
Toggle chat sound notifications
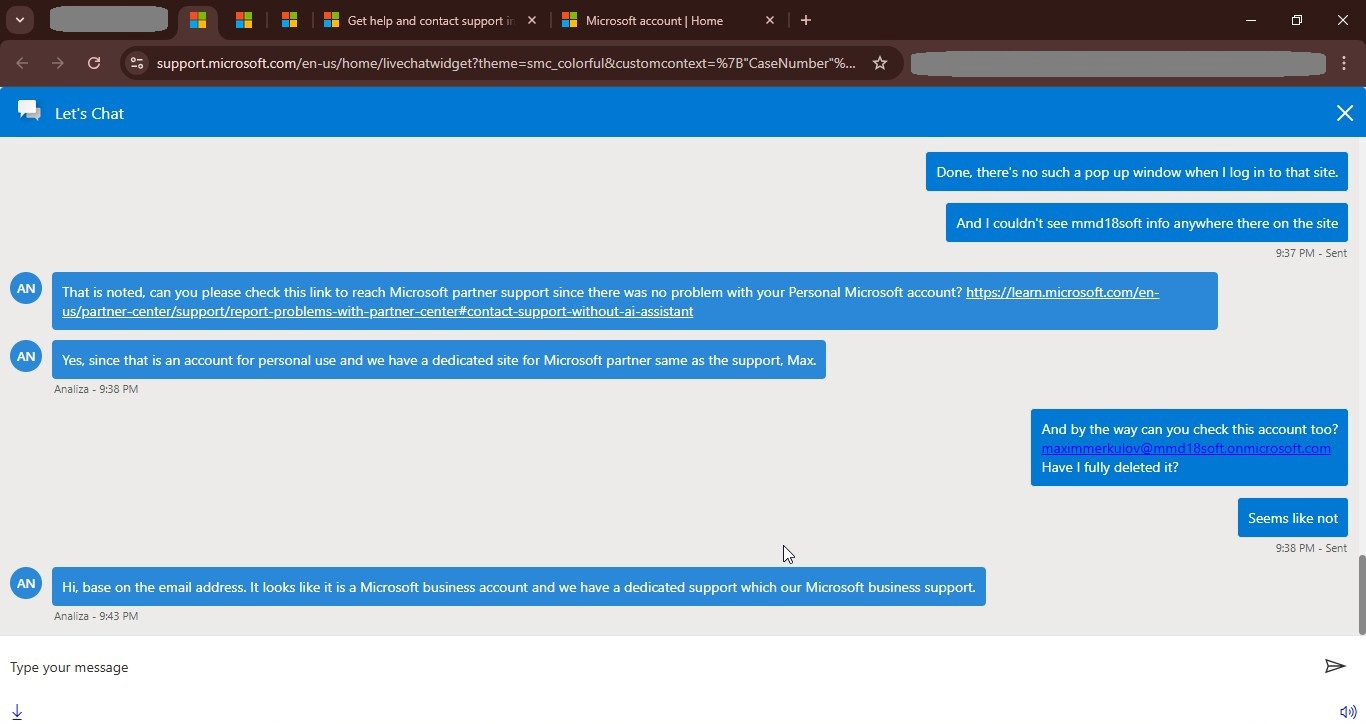(x=1348, y=712)
